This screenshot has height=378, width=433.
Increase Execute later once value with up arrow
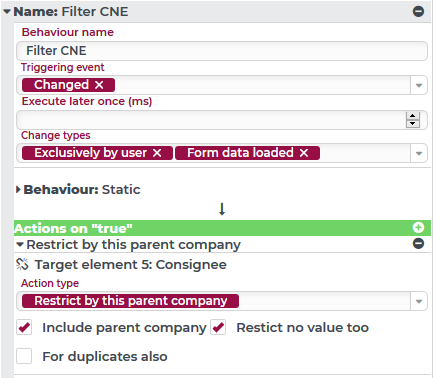[x=413, y=116]
